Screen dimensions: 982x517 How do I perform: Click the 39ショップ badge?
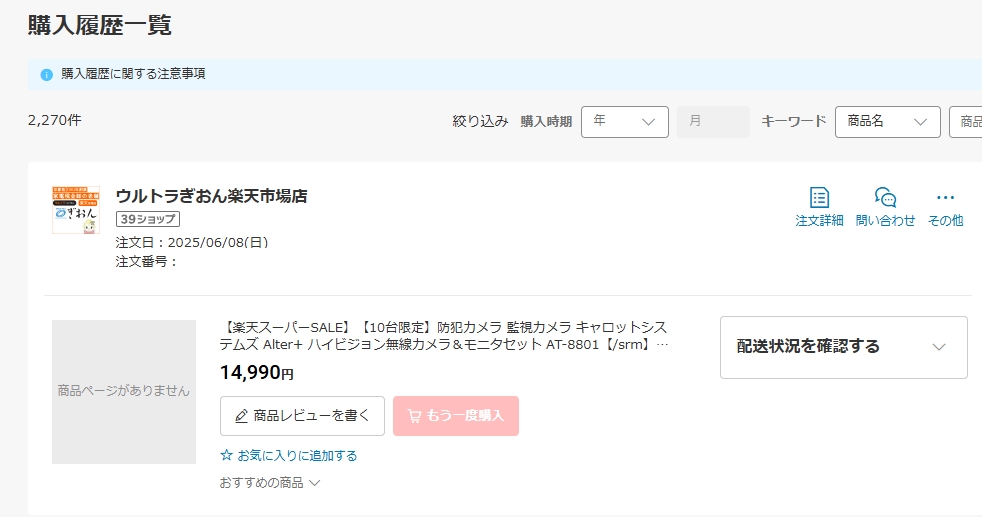pos(148,219)
